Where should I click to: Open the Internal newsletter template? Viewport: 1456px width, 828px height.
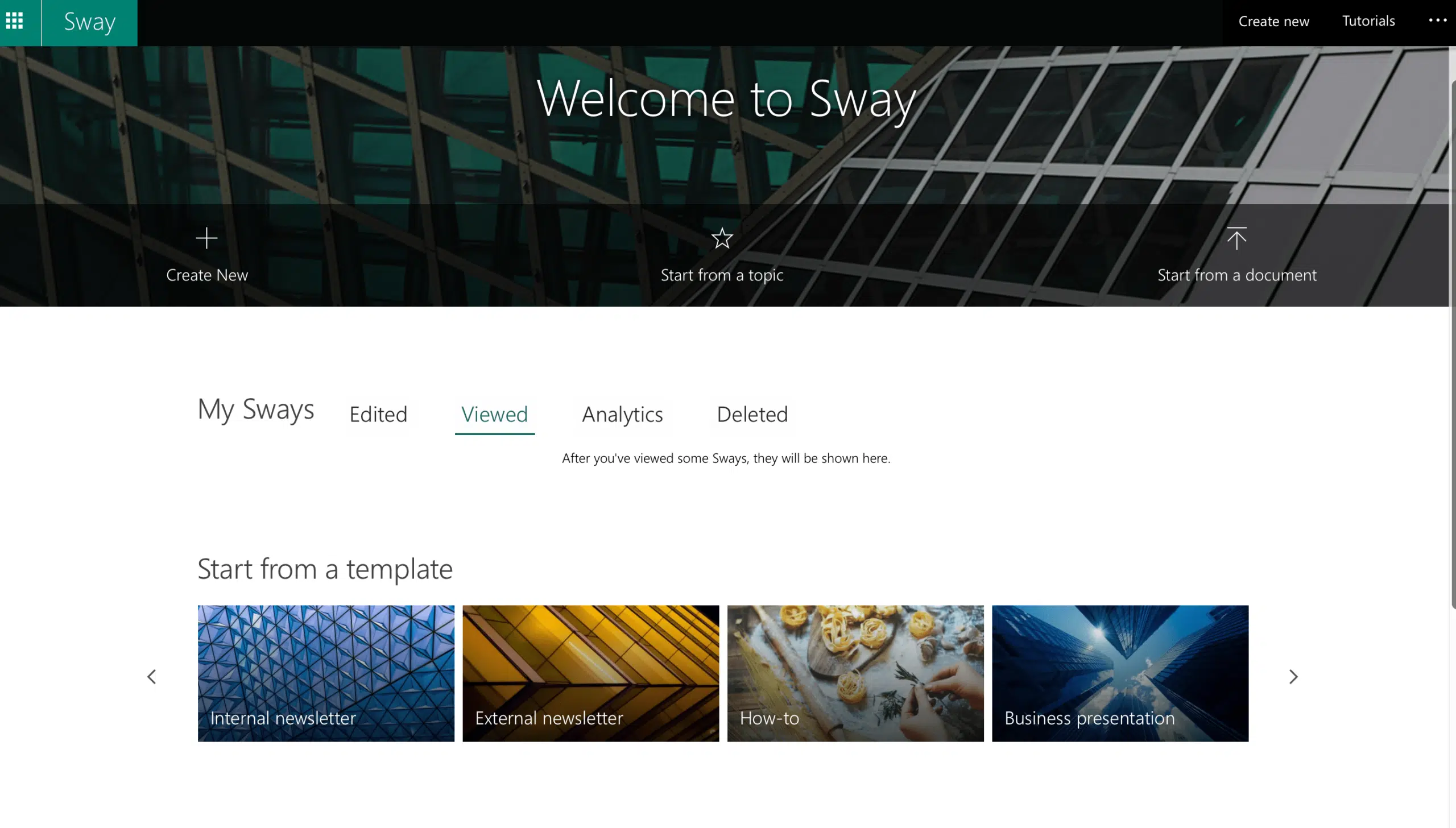326,673
